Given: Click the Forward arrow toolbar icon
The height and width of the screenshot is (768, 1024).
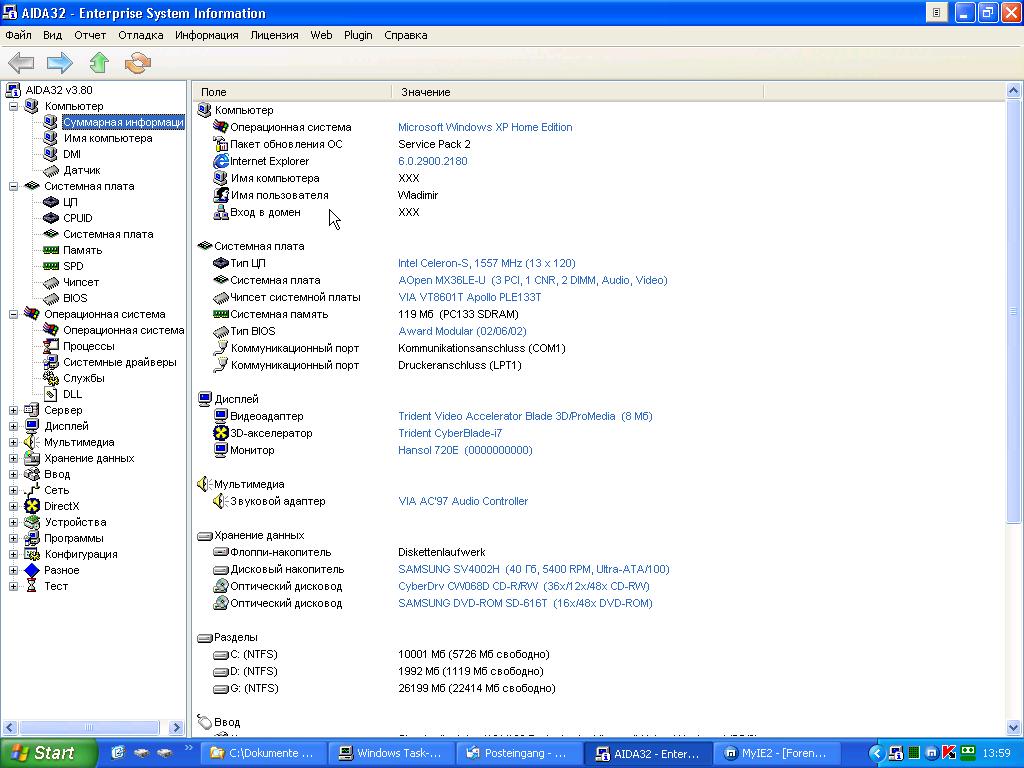Looking at the screenshot, I should (59, 63).
